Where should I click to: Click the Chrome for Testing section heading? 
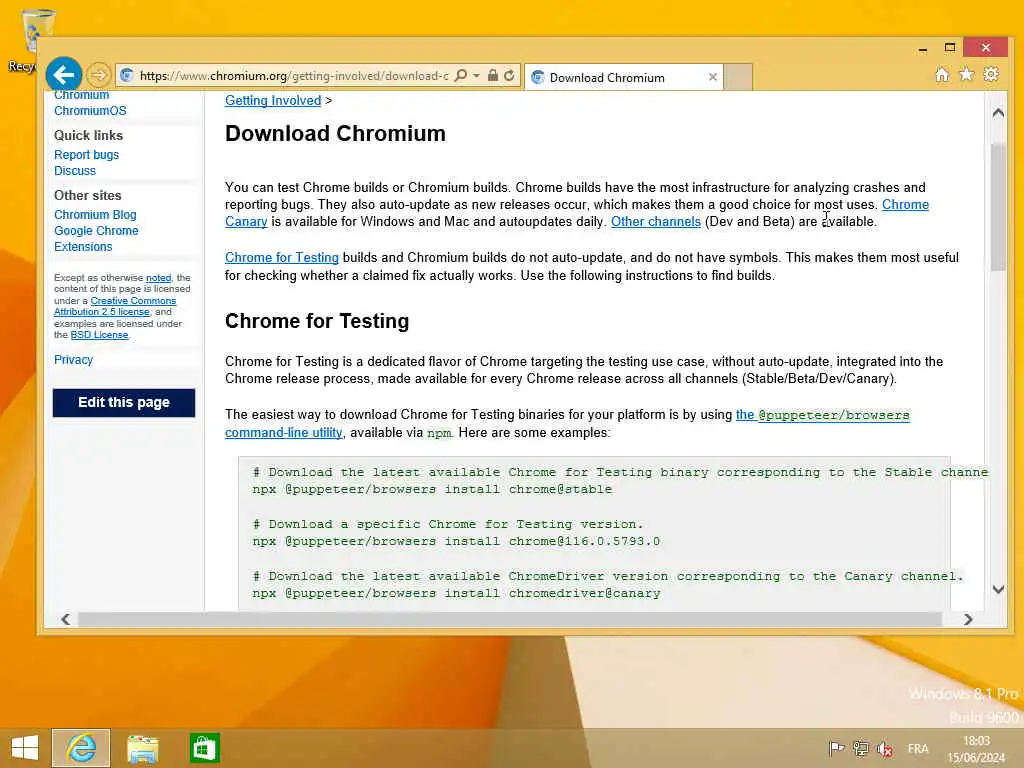317,321
